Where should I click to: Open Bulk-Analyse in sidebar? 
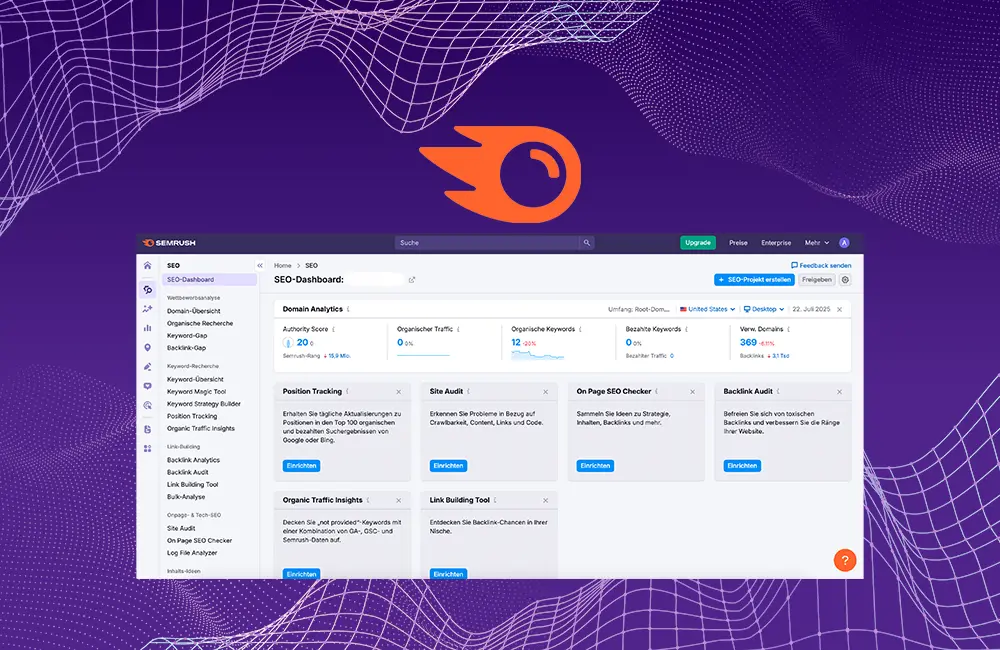(186, 497)
